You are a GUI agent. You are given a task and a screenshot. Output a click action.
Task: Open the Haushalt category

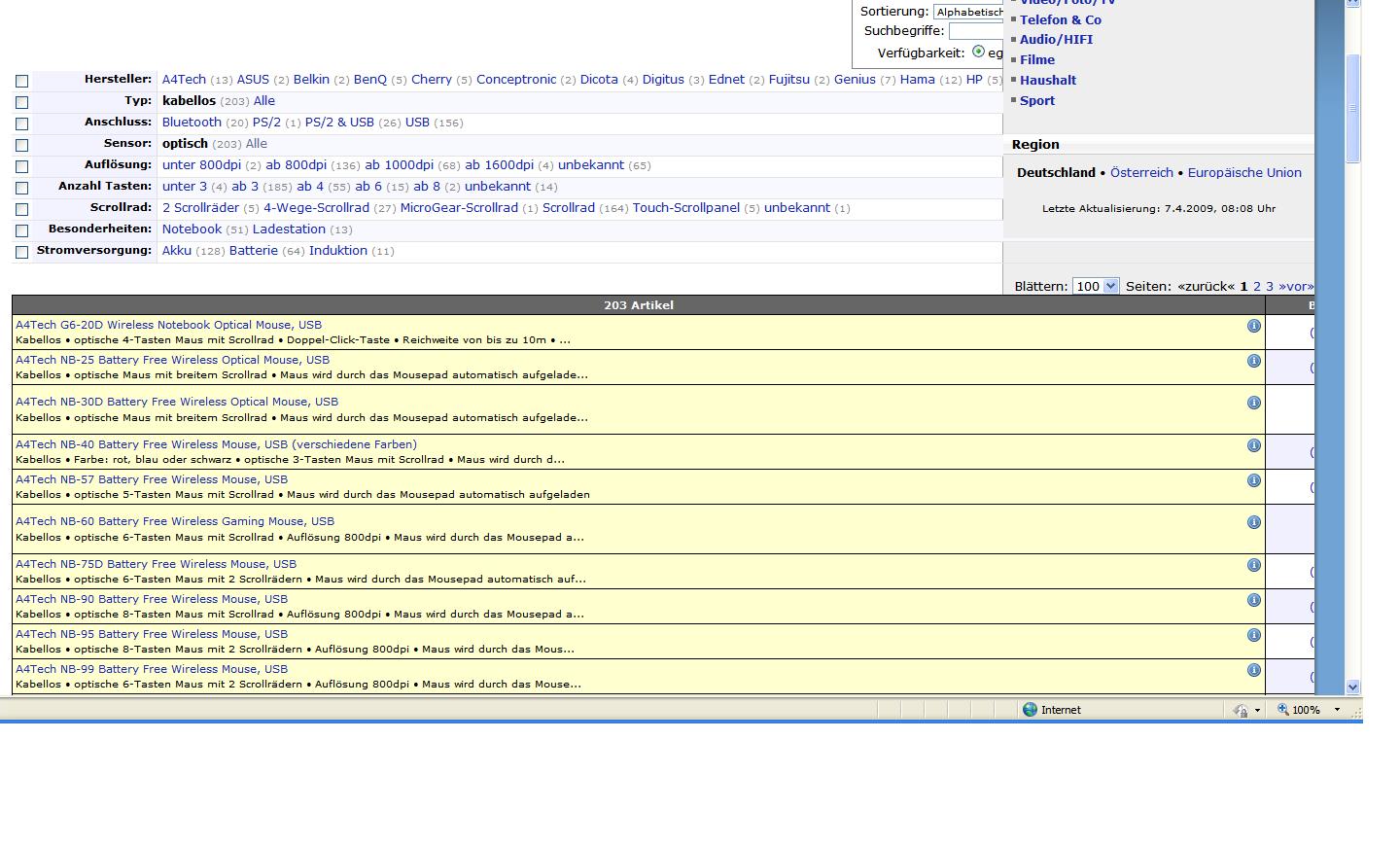coord(1048,80)
